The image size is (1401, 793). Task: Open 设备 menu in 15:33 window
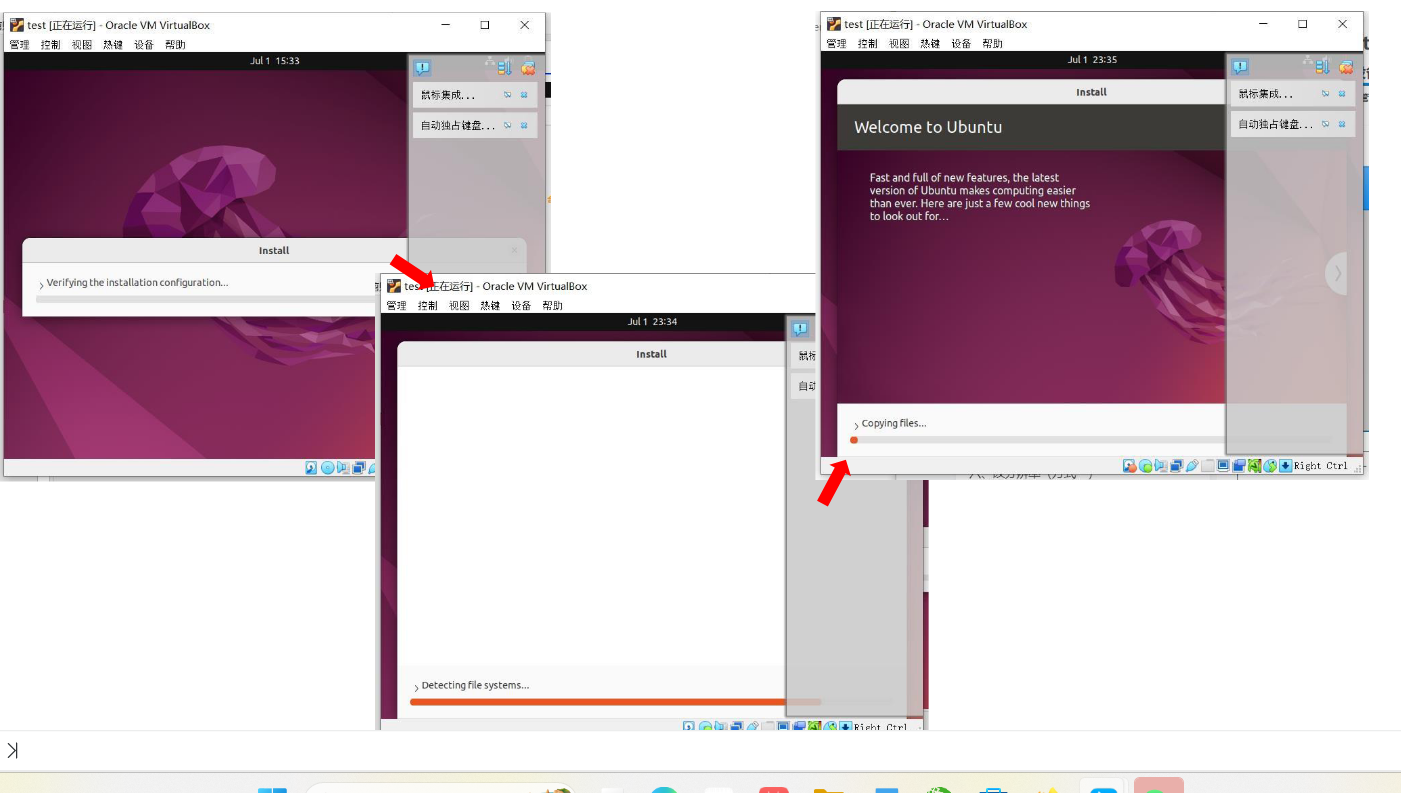144,44
